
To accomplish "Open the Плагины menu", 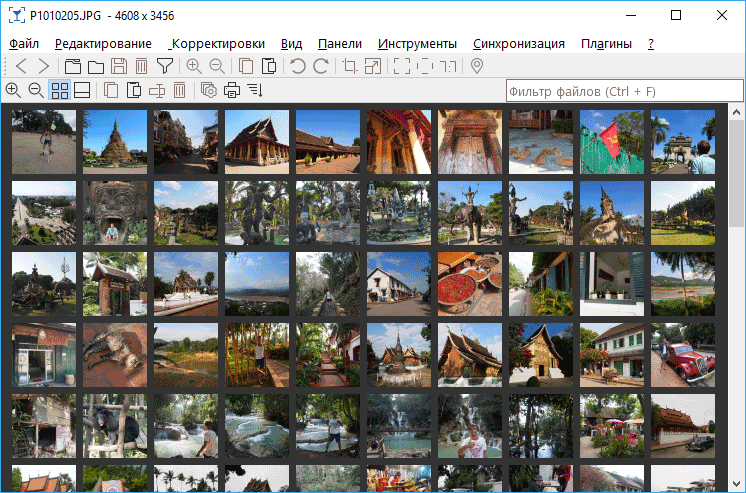I will (x=606, y=44).
